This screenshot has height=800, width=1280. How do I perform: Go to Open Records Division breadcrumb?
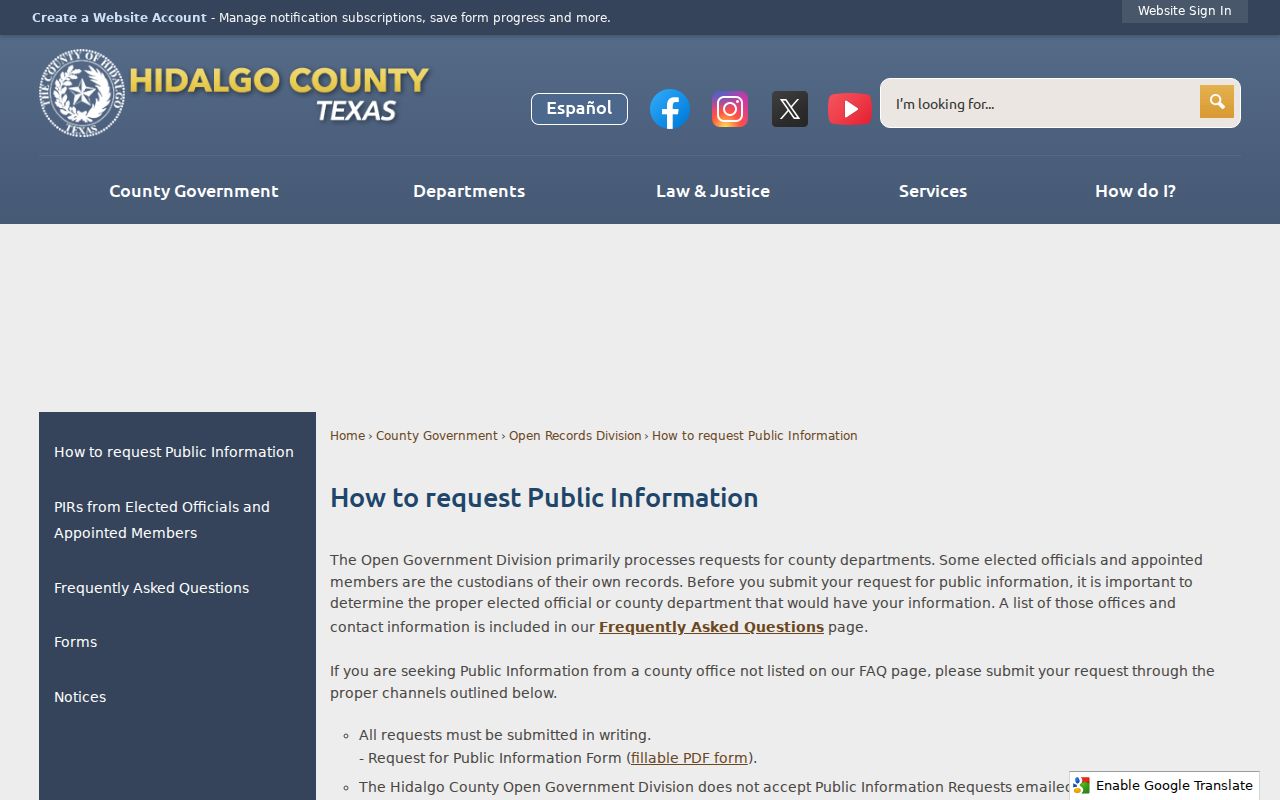[575, 436]
